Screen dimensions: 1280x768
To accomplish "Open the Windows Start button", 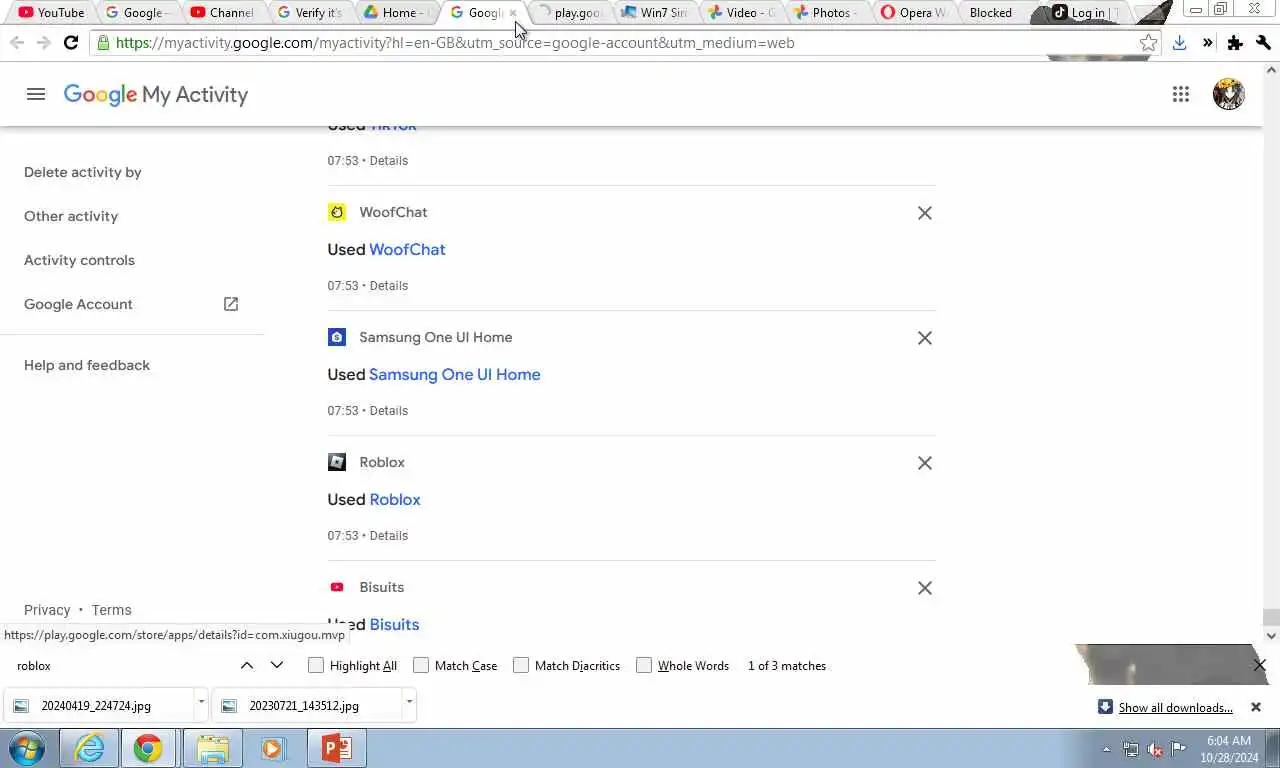I will (27, 748).
